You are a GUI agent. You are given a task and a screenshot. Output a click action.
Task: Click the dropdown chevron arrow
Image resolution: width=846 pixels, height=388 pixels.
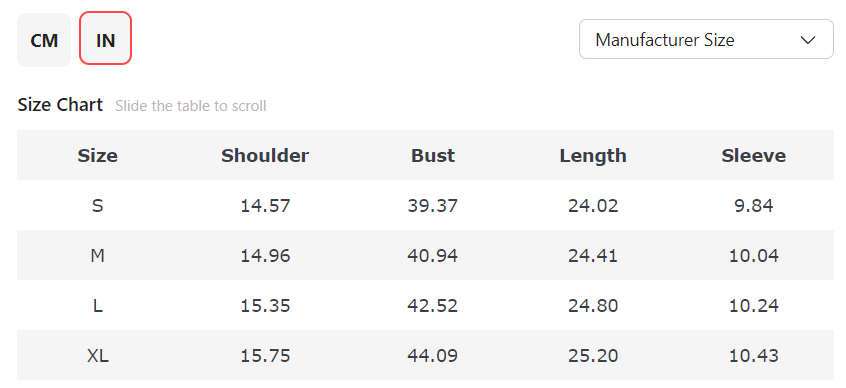pyautogui.click(x=808, y=40)
